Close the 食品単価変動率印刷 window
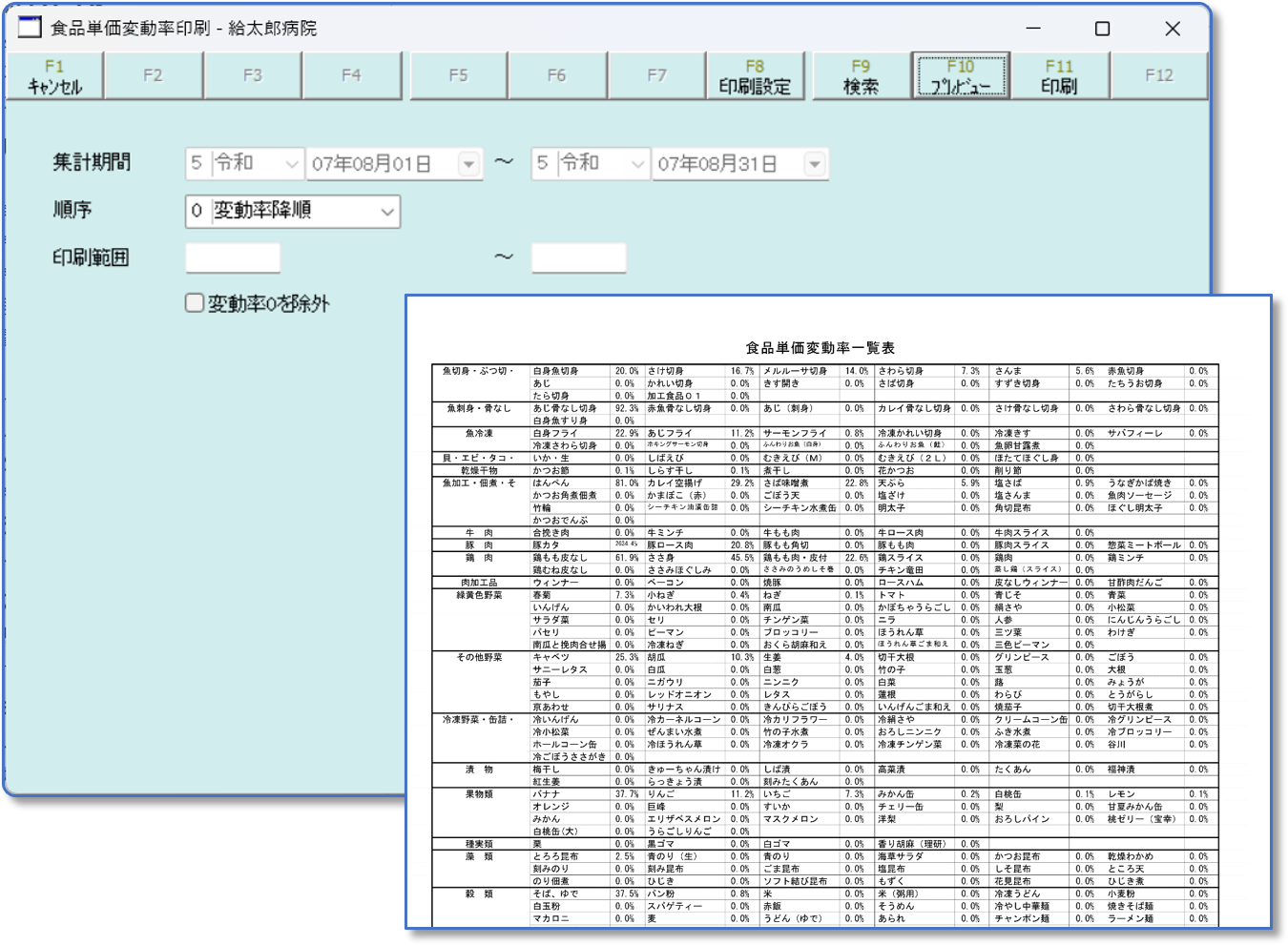The image size is (1288, 945). [1173, 29]
